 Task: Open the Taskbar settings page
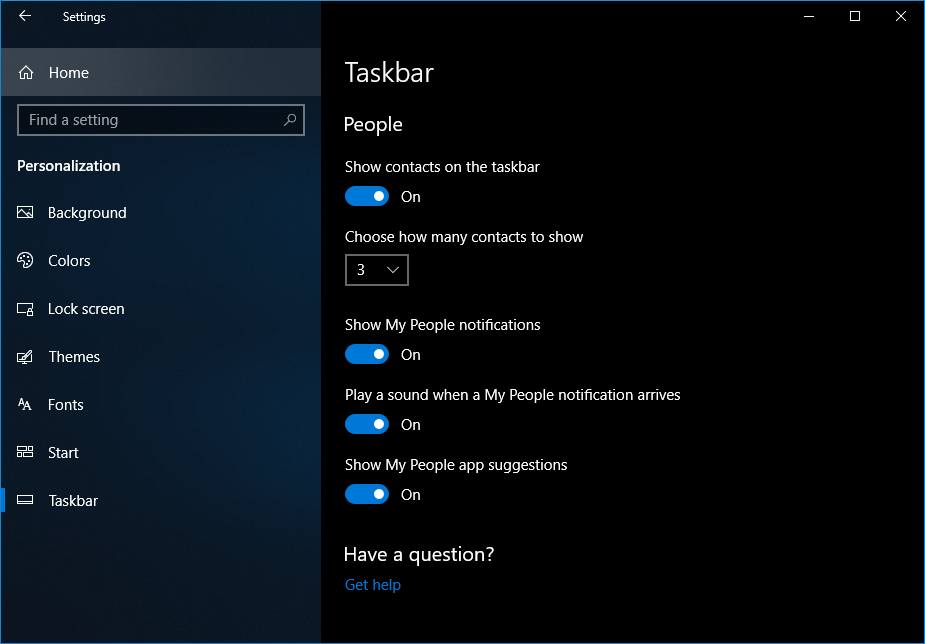[73, 501]
